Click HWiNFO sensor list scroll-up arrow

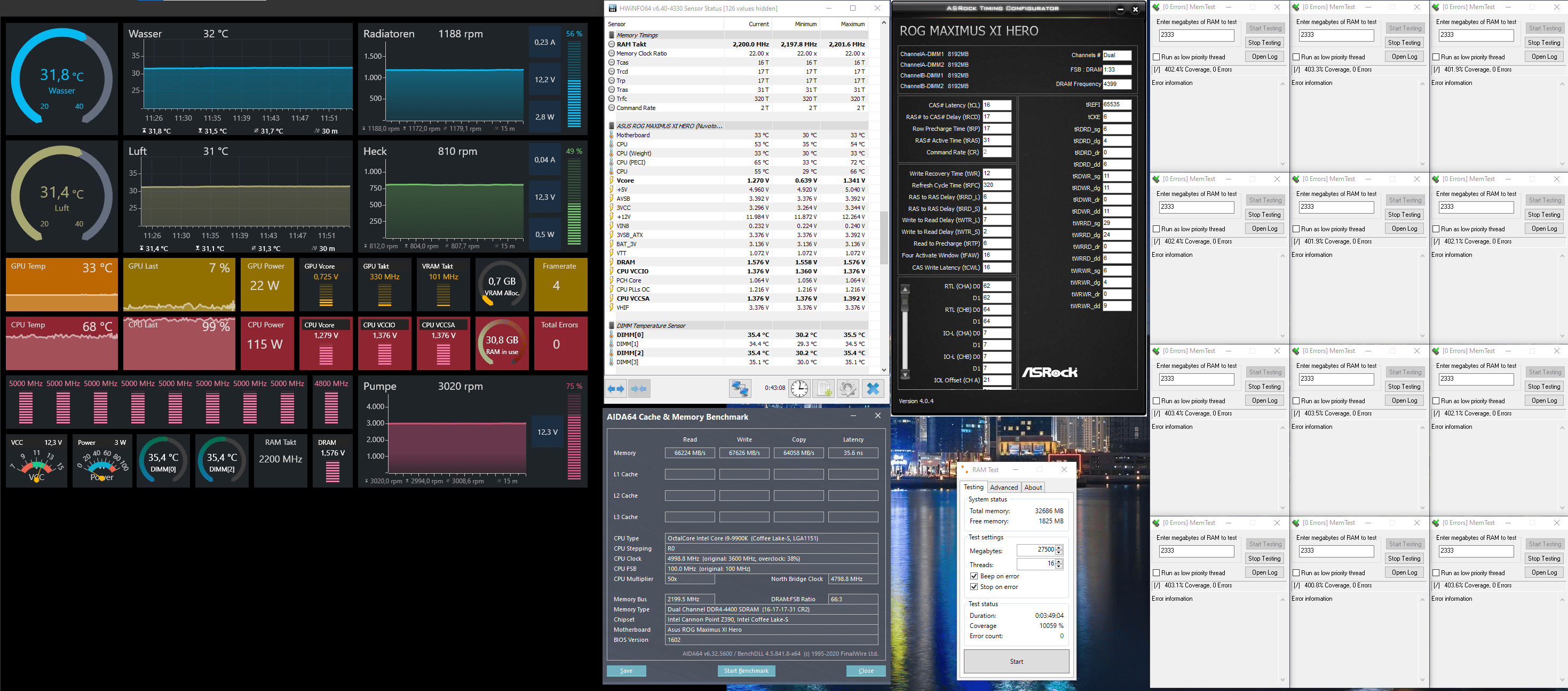(x=884, y=23)
